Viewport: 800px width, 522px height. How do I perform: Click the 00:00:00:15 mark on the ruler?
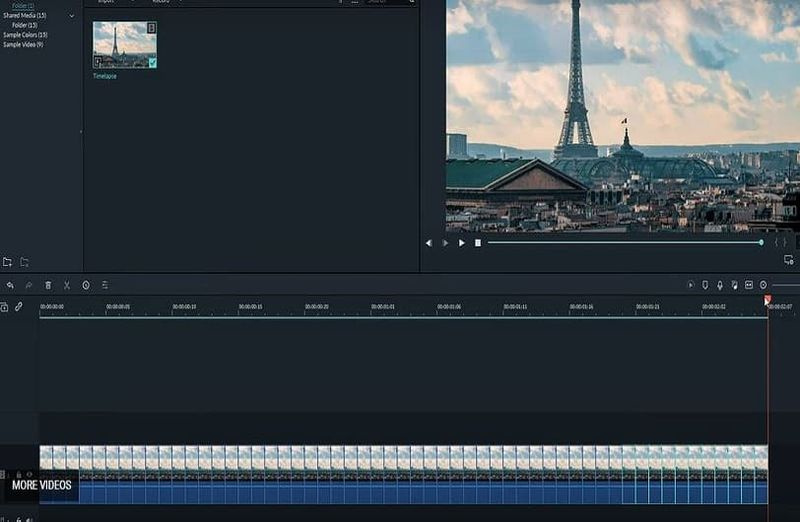point(251,307)
